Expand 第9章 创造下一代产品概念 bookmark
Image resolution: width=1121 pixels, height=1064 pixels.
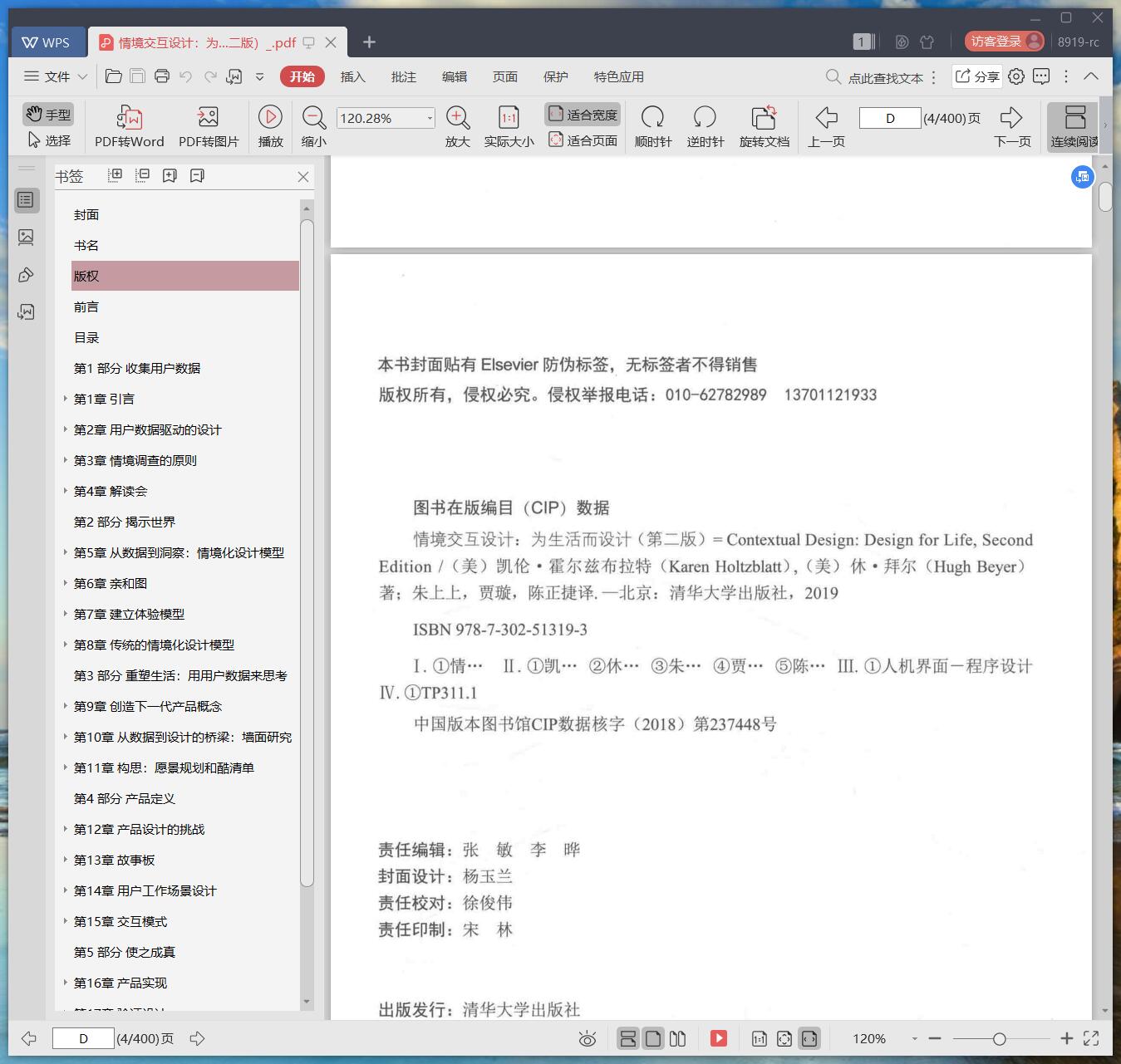coord(66,706)
